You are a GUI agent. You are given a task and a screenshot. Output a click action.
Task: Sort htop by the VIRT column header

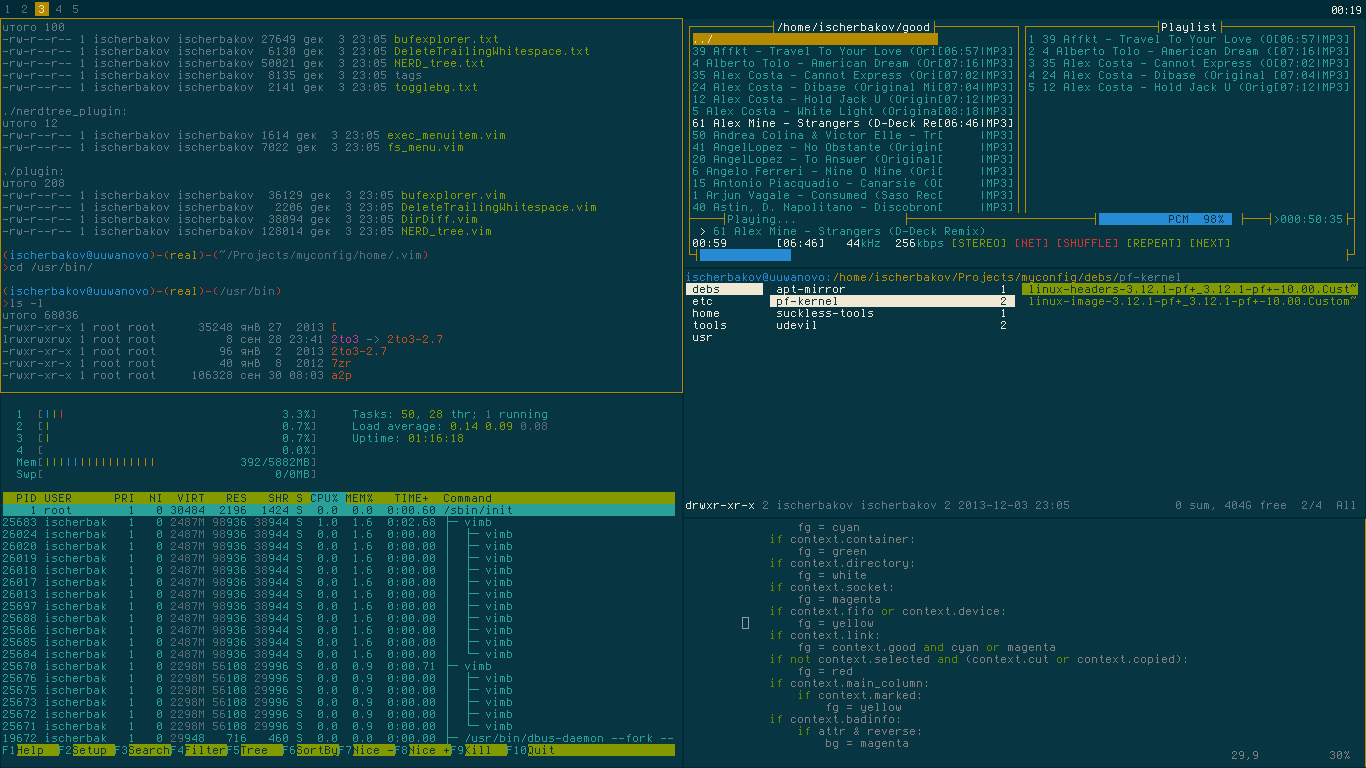tap(191, 498)
